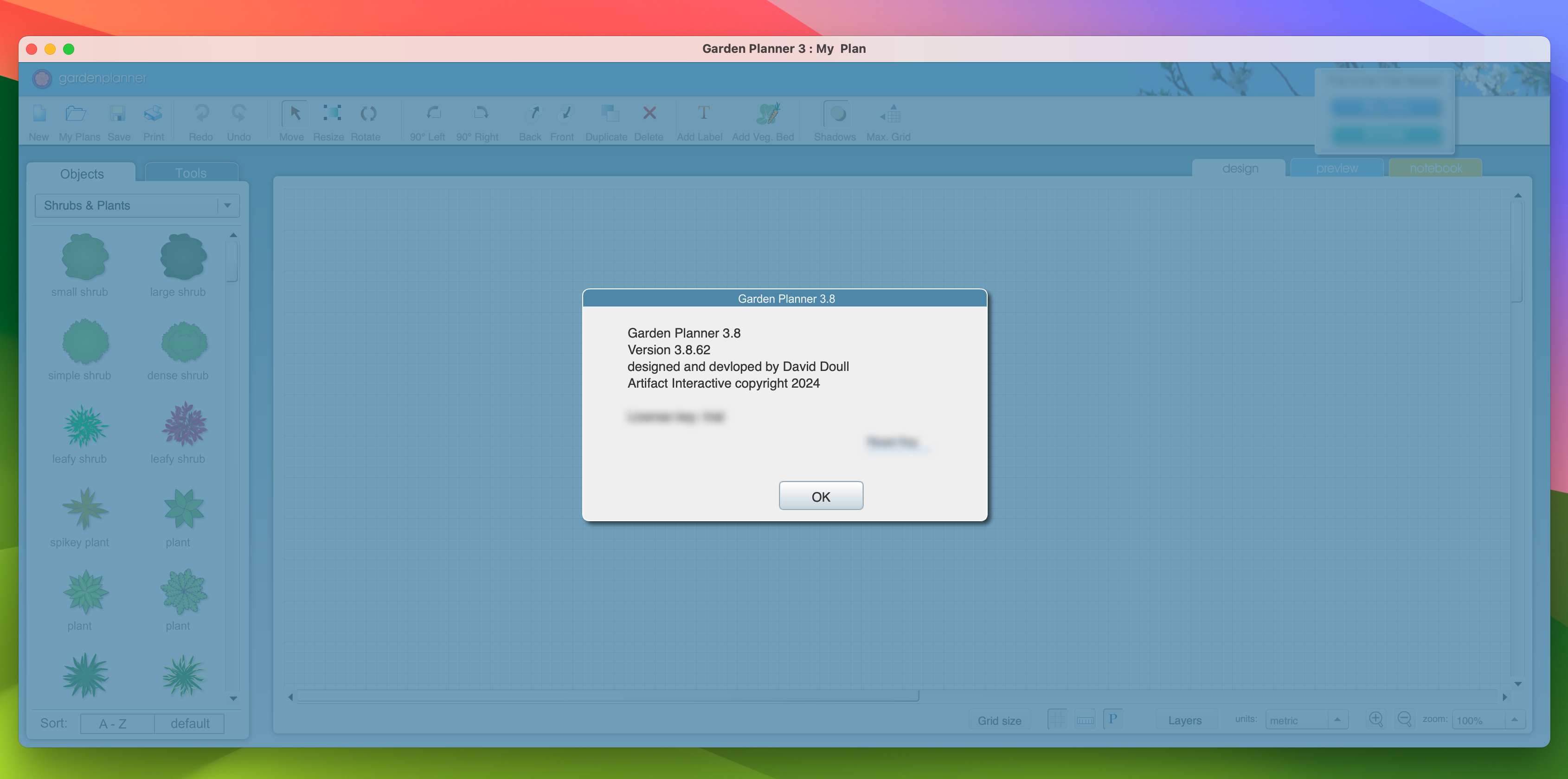Click the 90° Left rotation icon
Screen dimensions: 1568x779
point(433,114)
